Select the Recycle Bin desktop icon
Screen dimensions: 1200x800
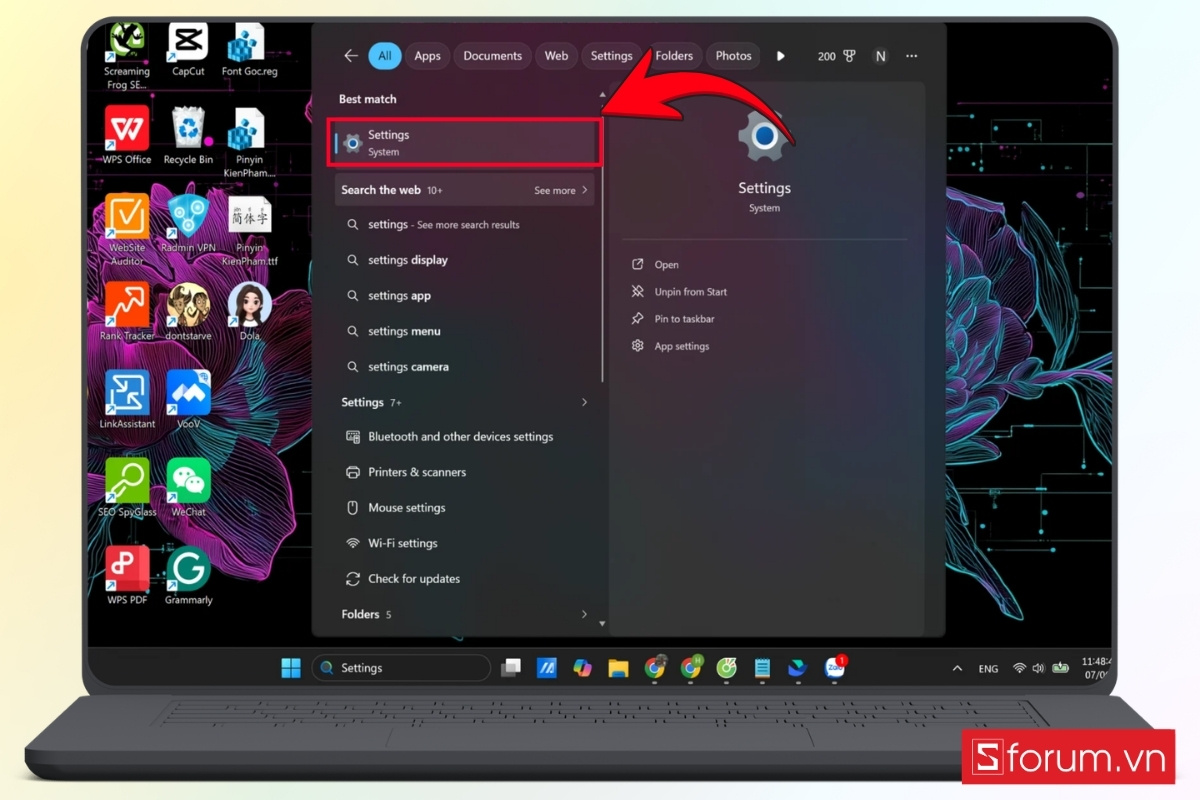188,135
